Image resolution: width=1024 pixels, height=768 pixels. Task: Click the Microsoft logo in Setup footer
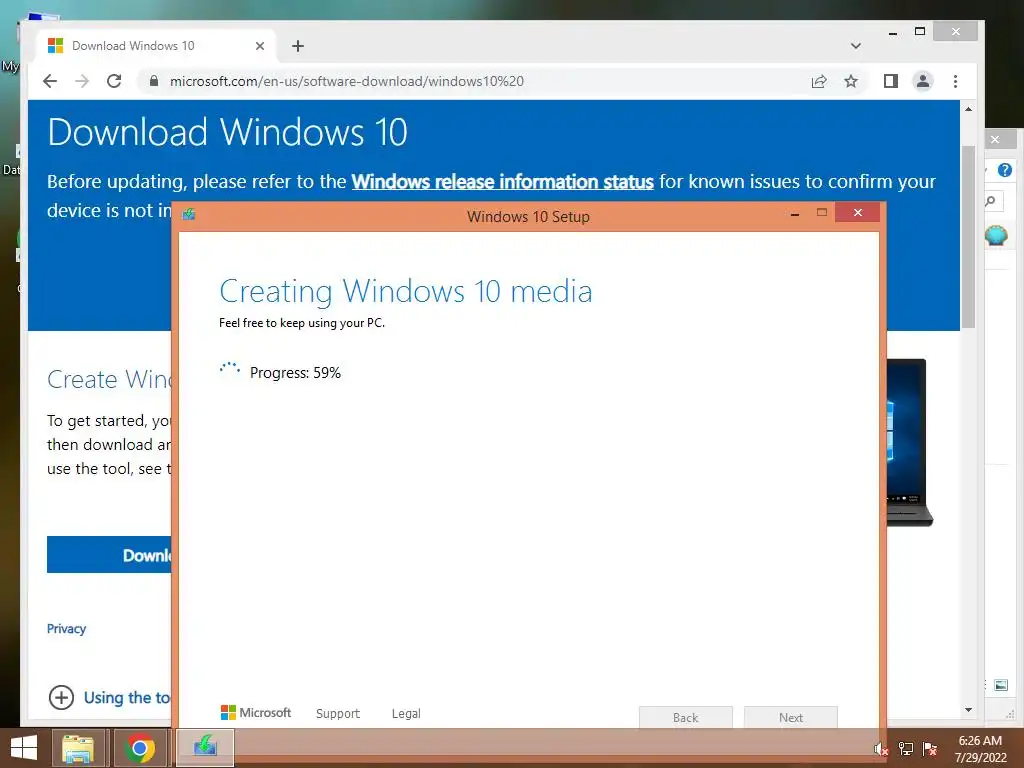(256, 712)
